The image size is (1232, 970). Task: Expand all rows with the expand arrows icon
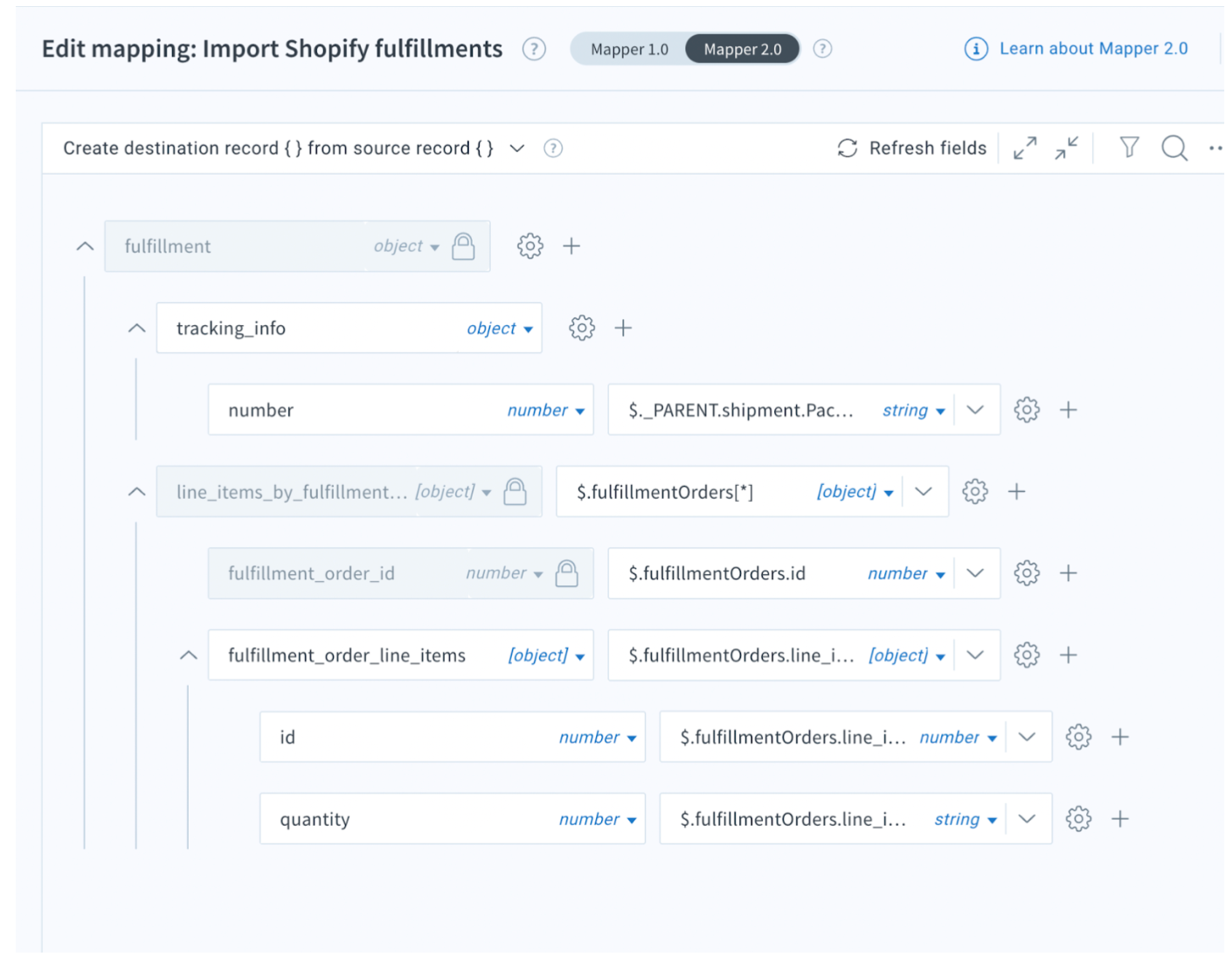(1025, 149)
